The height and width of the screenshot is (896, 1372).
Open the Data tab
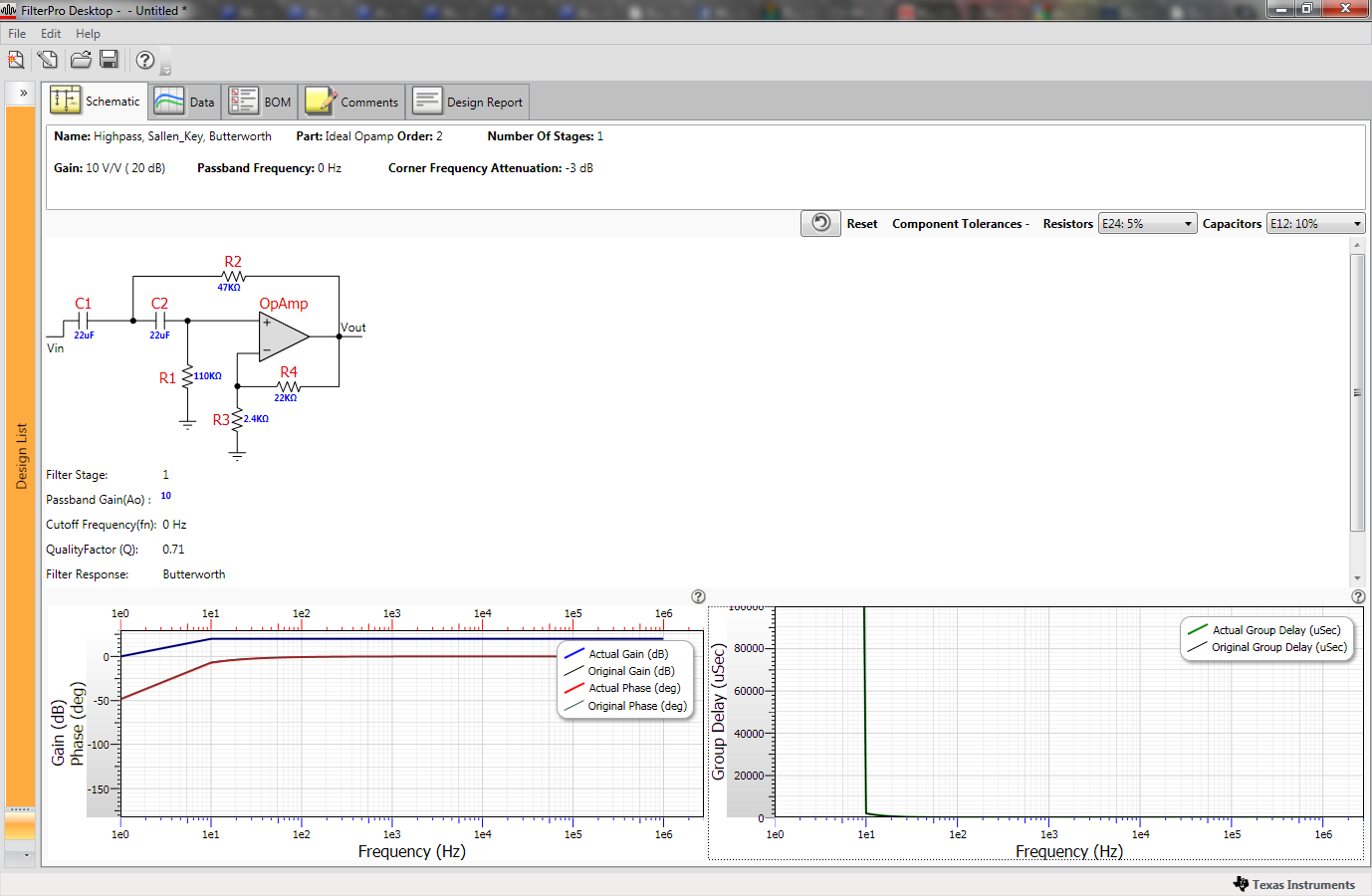[185, 102]
